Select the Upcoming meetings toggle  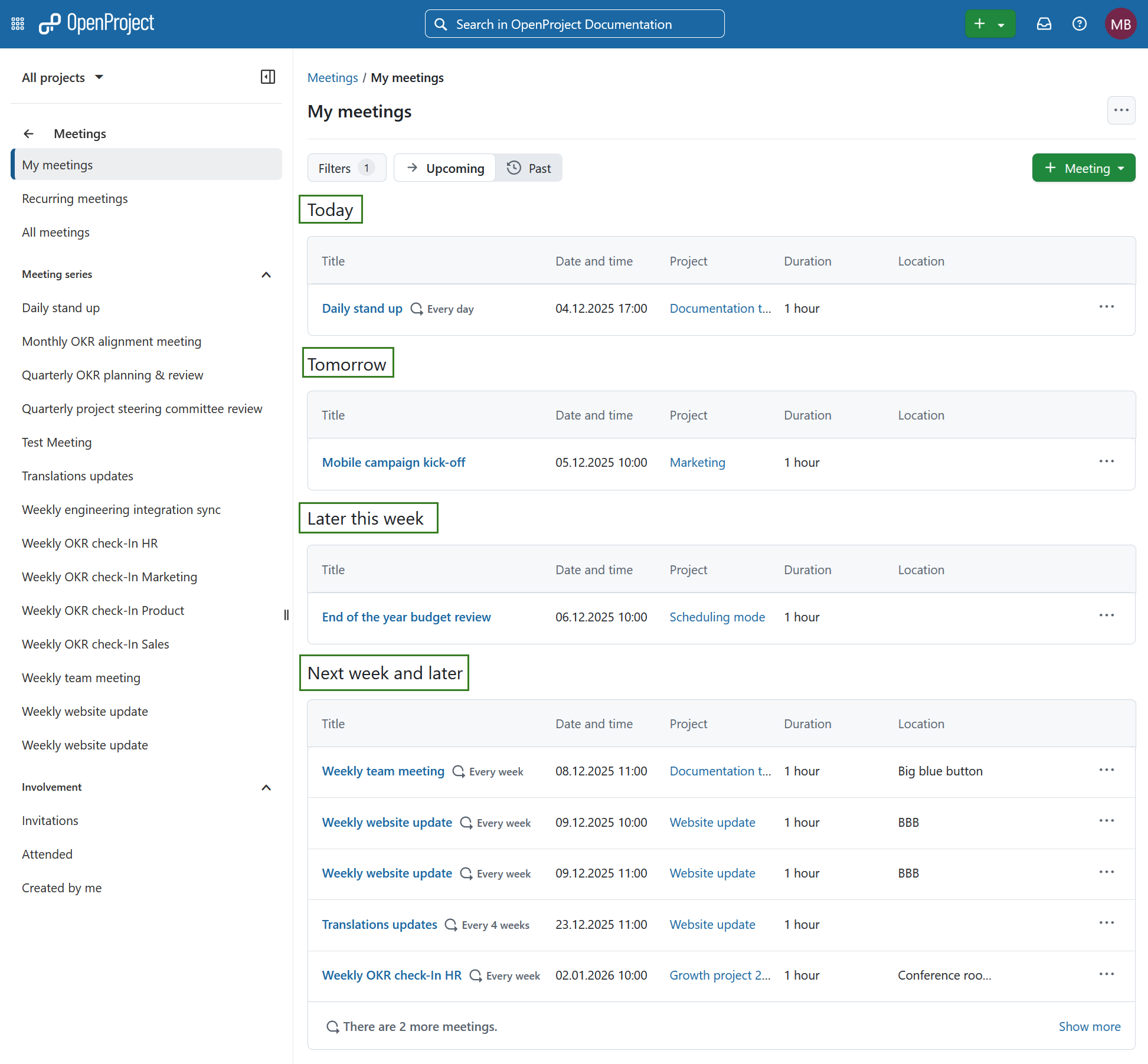[x=444, y=168]
